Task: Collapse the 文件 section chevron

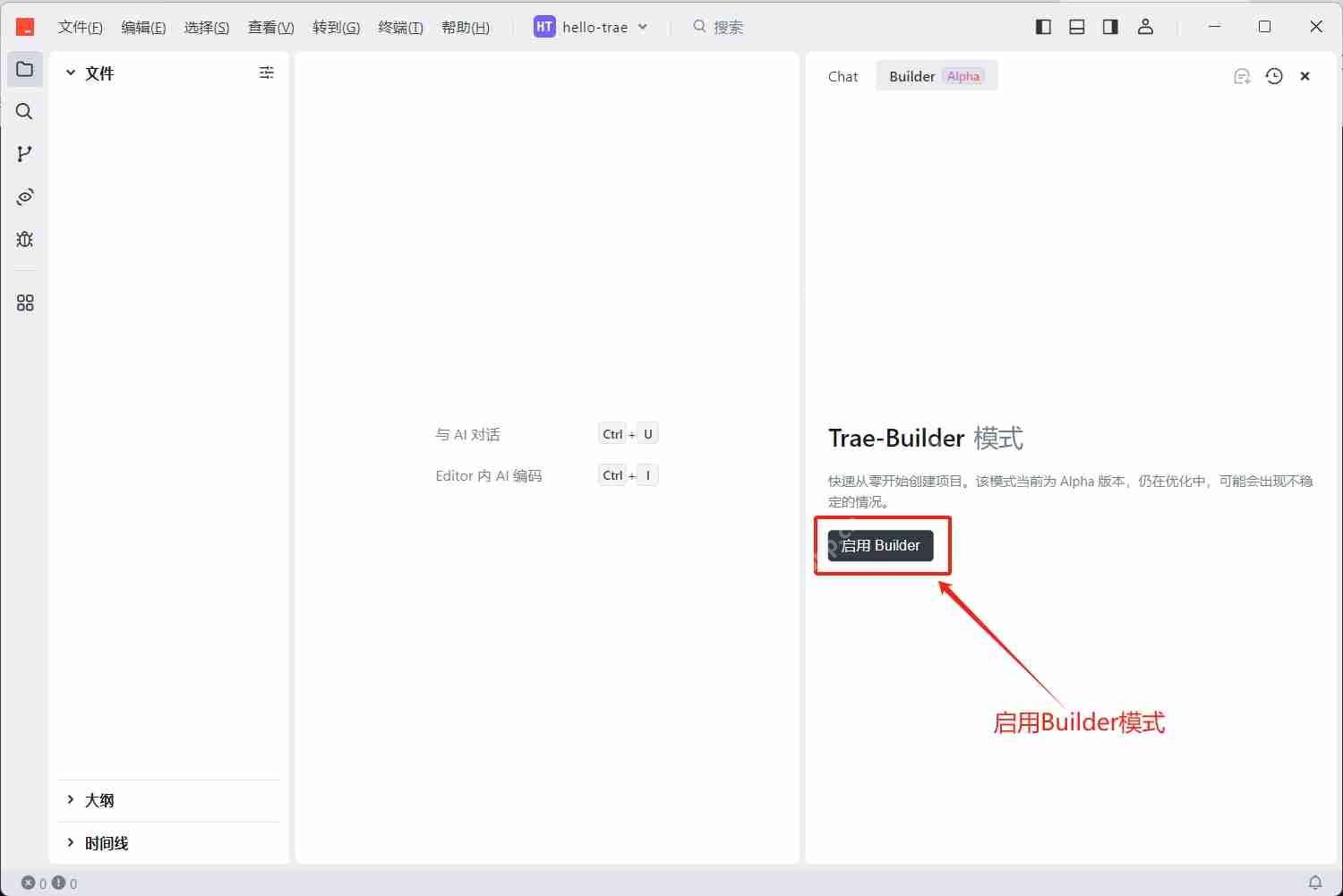Action: pos(71,73)
